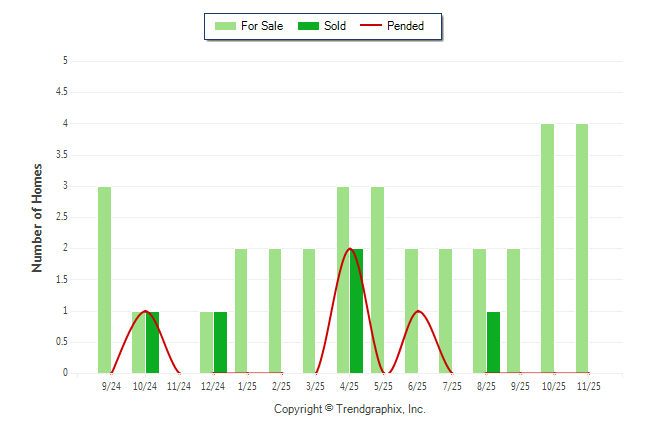Viewport: 646px width, 434px height.
Task: Select the 5/25 For Sale bar
Action: tap(377, 280)
